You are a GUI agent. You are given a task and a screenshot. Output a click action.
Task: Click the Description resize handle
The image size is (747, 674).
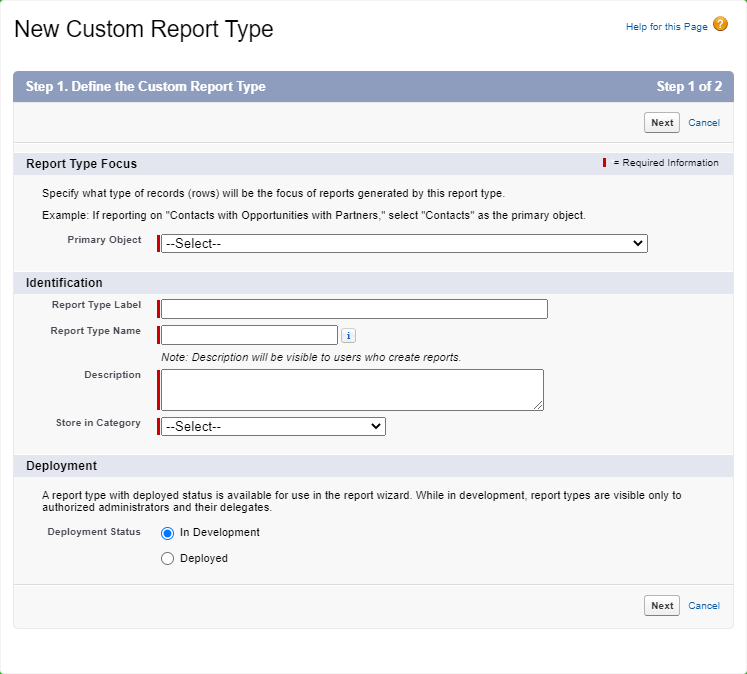pos(538,405)
